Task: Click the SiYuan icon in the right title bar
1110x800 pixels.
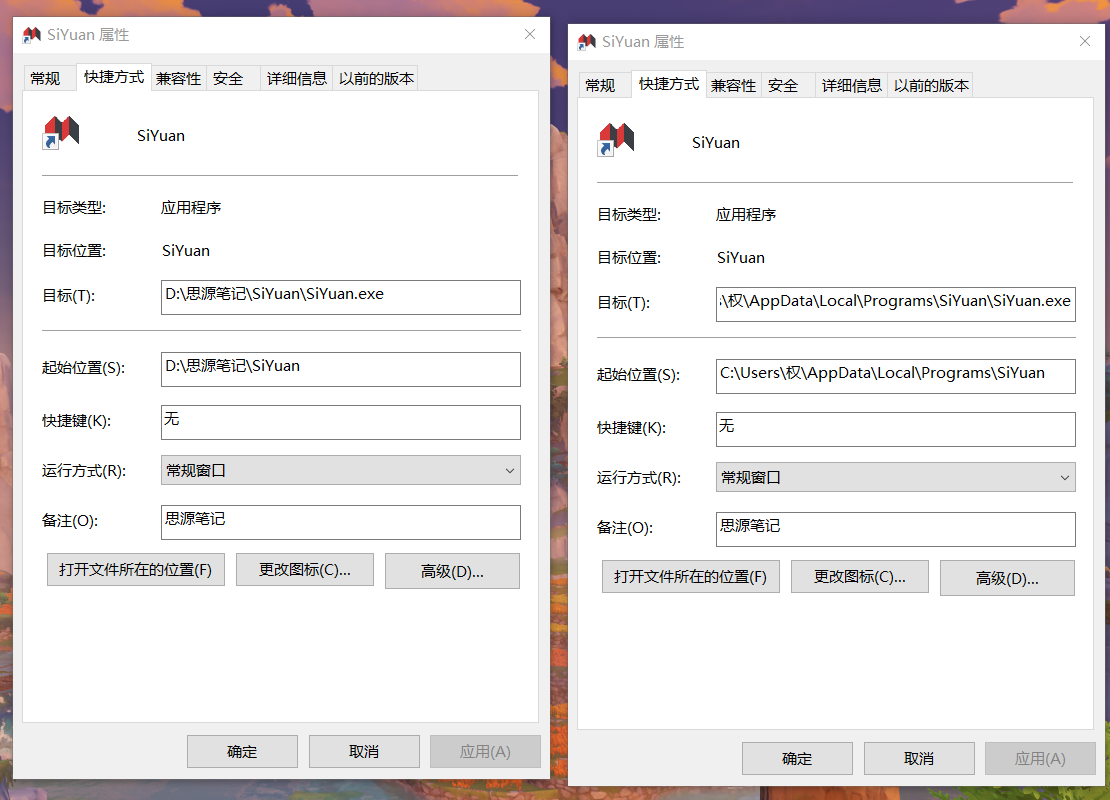Action: 585,41
